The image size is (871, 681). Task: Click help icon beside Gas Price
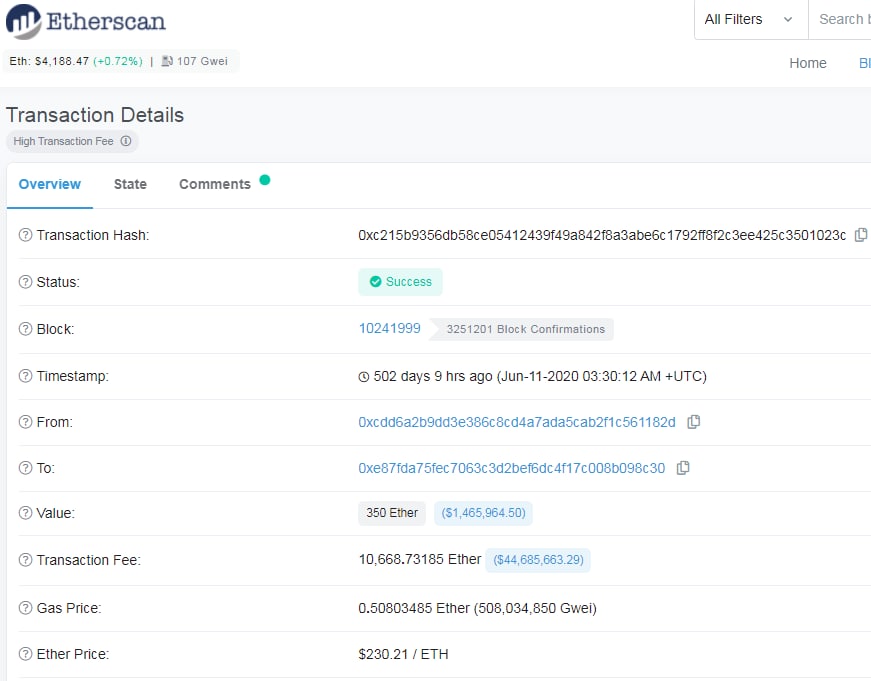click(26, 608)
